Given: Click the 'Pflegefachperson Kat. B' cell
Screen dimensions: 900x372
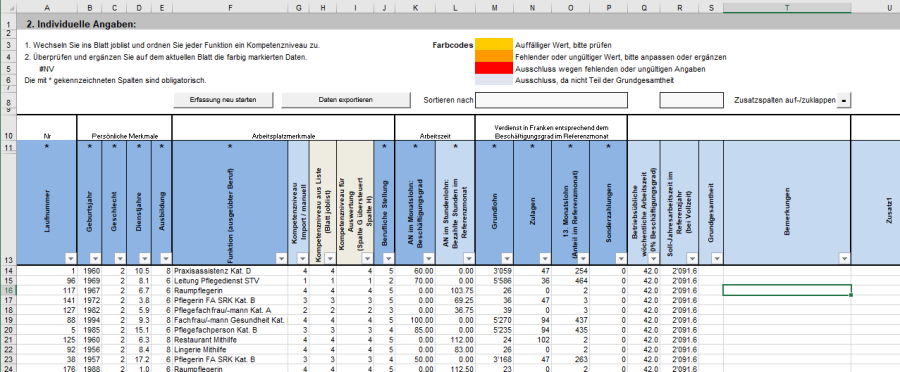Looking at the screenshot, I should (x=230, y=330).
